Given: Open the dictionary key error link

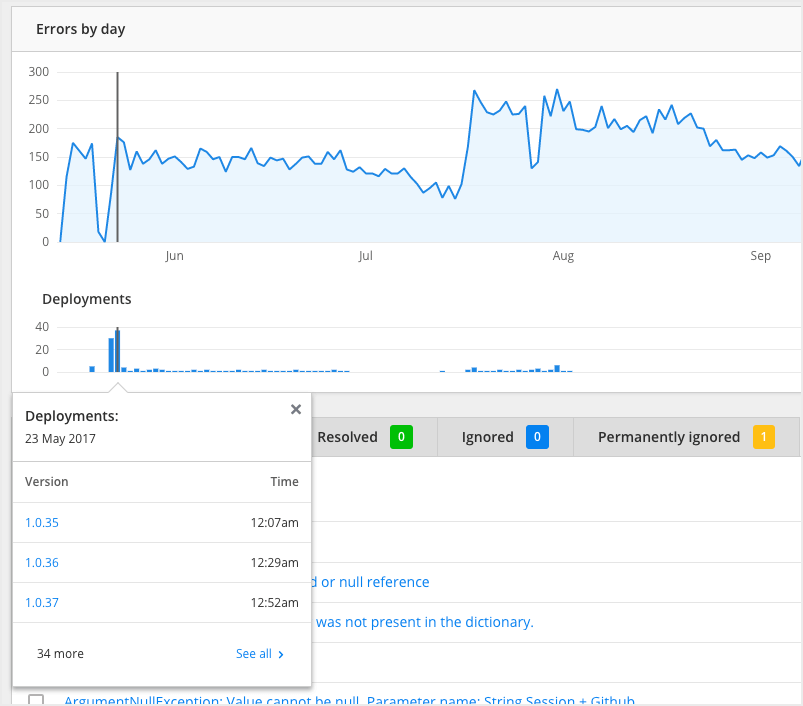Looking at the screenshot, I should 428,621.
